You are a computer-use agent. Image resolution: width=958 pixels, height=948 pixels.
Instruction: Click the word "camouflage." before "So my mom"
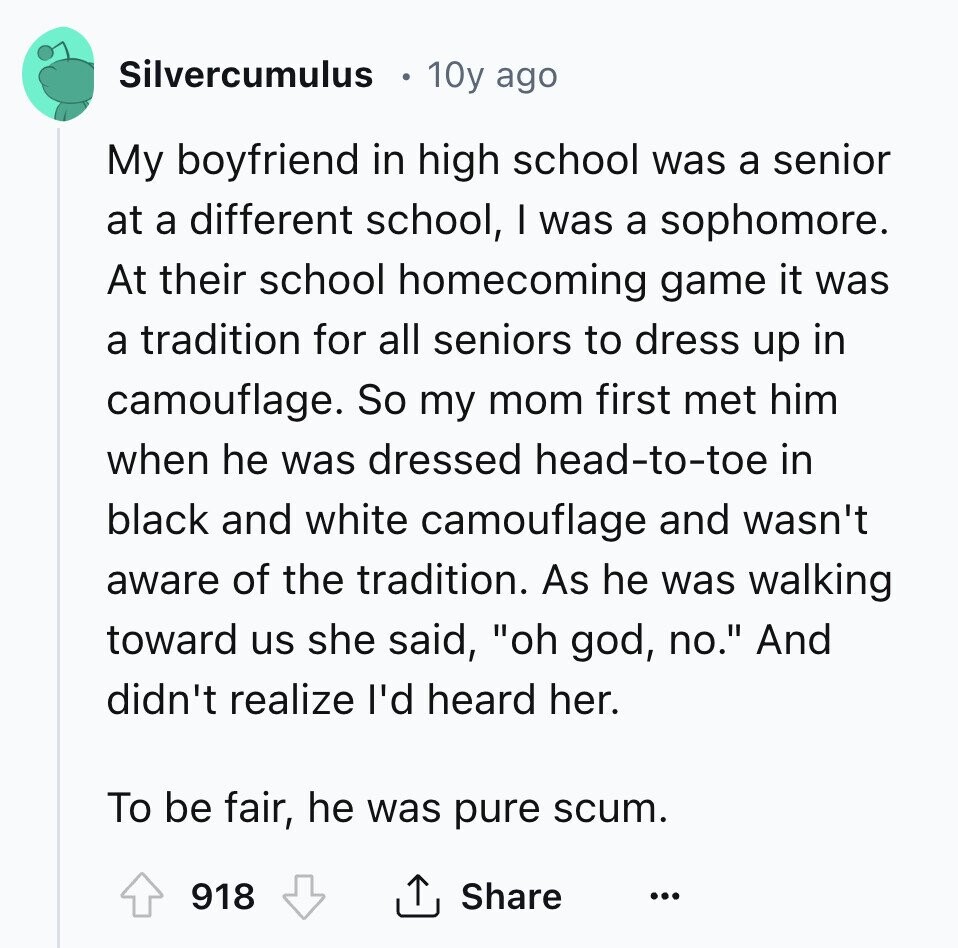pos(225,401)
